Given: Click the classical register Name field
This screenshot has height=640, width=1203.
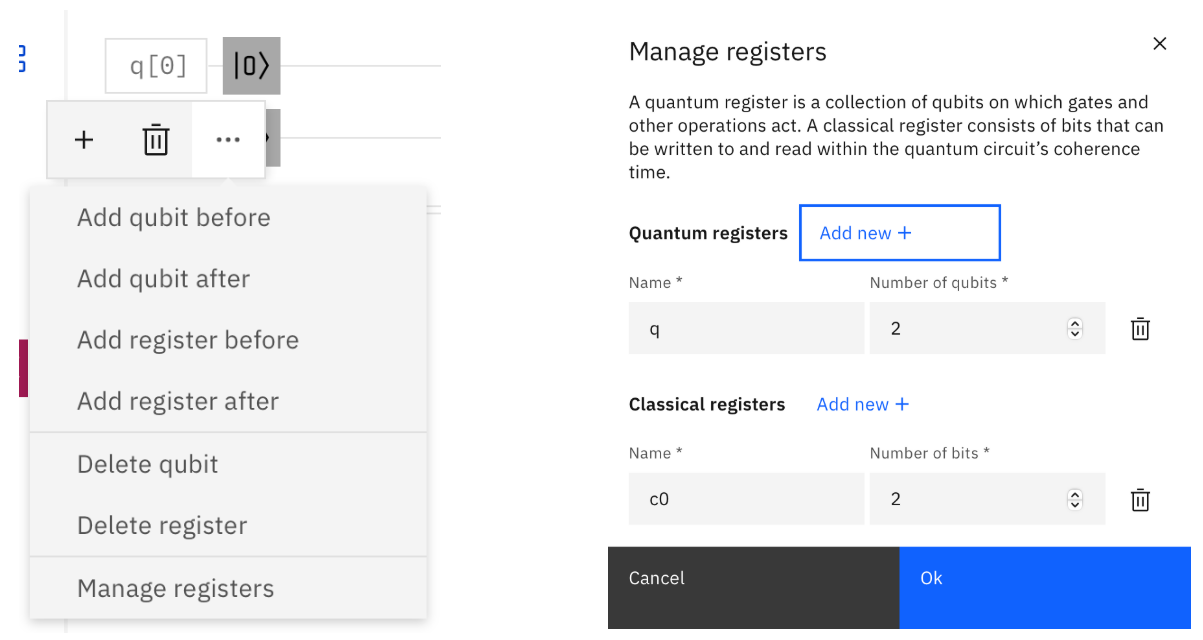Looking at the screenshot, I should 746,499.
